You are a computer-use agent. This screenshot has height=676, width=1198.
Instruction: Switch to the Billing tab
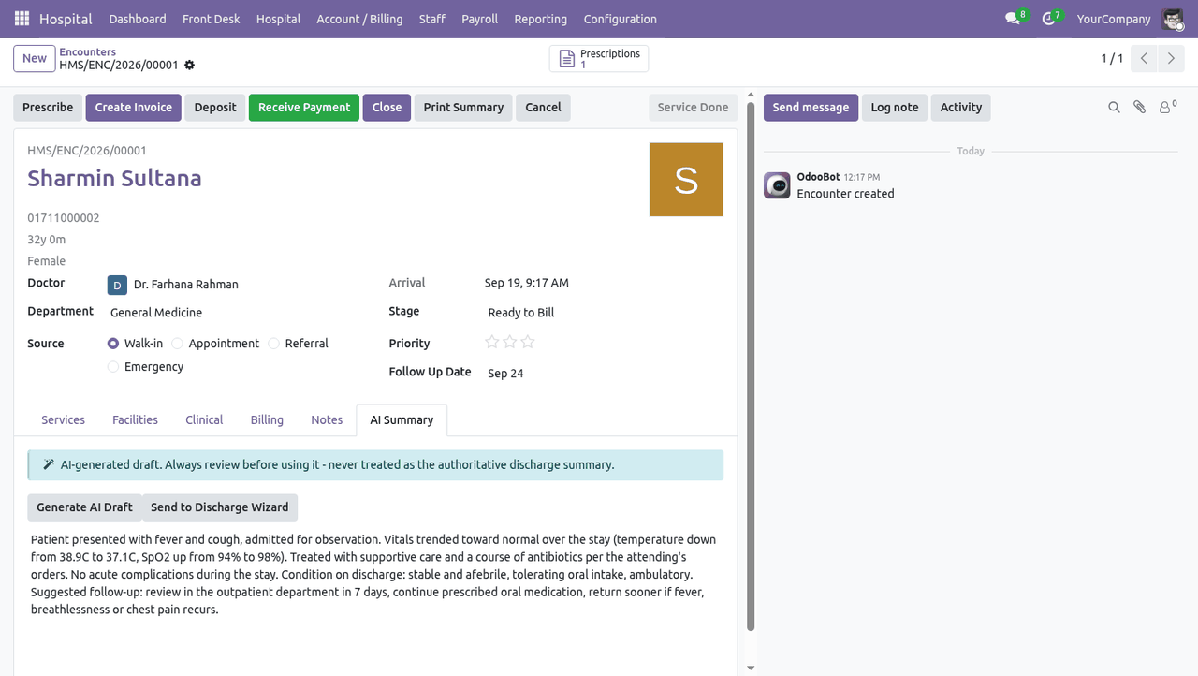(x=267, y=420)
